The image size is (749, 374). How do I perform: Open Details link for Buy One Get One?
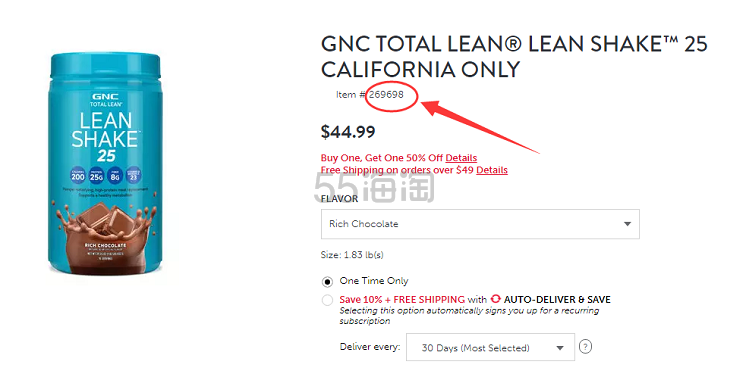461,158
